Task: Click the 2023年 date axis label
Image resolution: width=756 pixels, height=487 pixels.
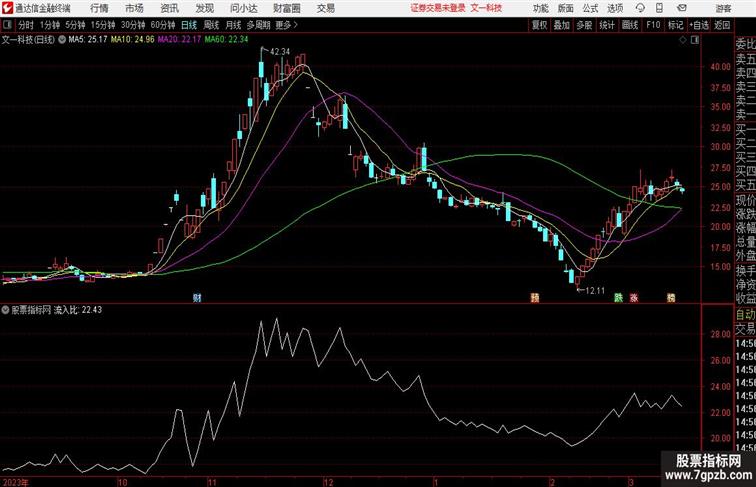Action: click(15, 482)
